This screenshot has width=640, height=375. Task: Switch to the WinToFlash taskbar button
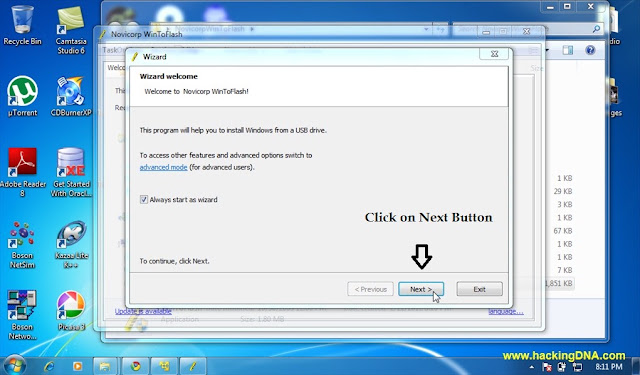coord(193,366)
